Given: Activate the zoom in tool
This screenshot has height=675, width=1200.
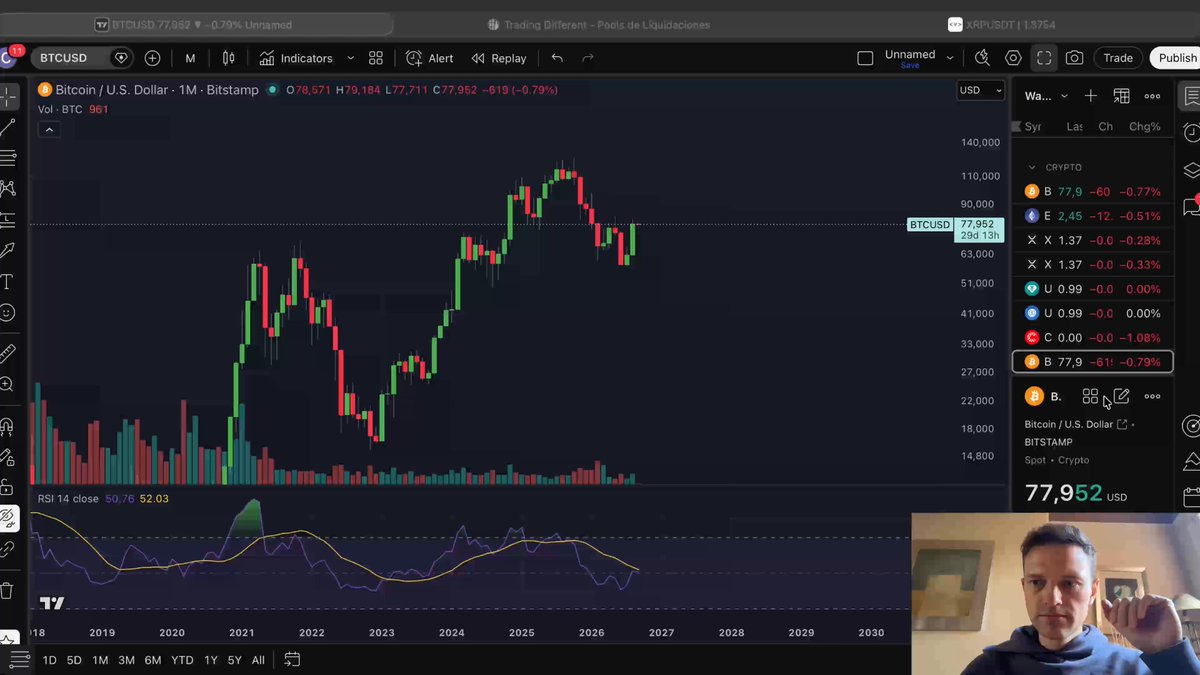Looking at the screenshot, I should pyautogui.click(x=7, y=384).
